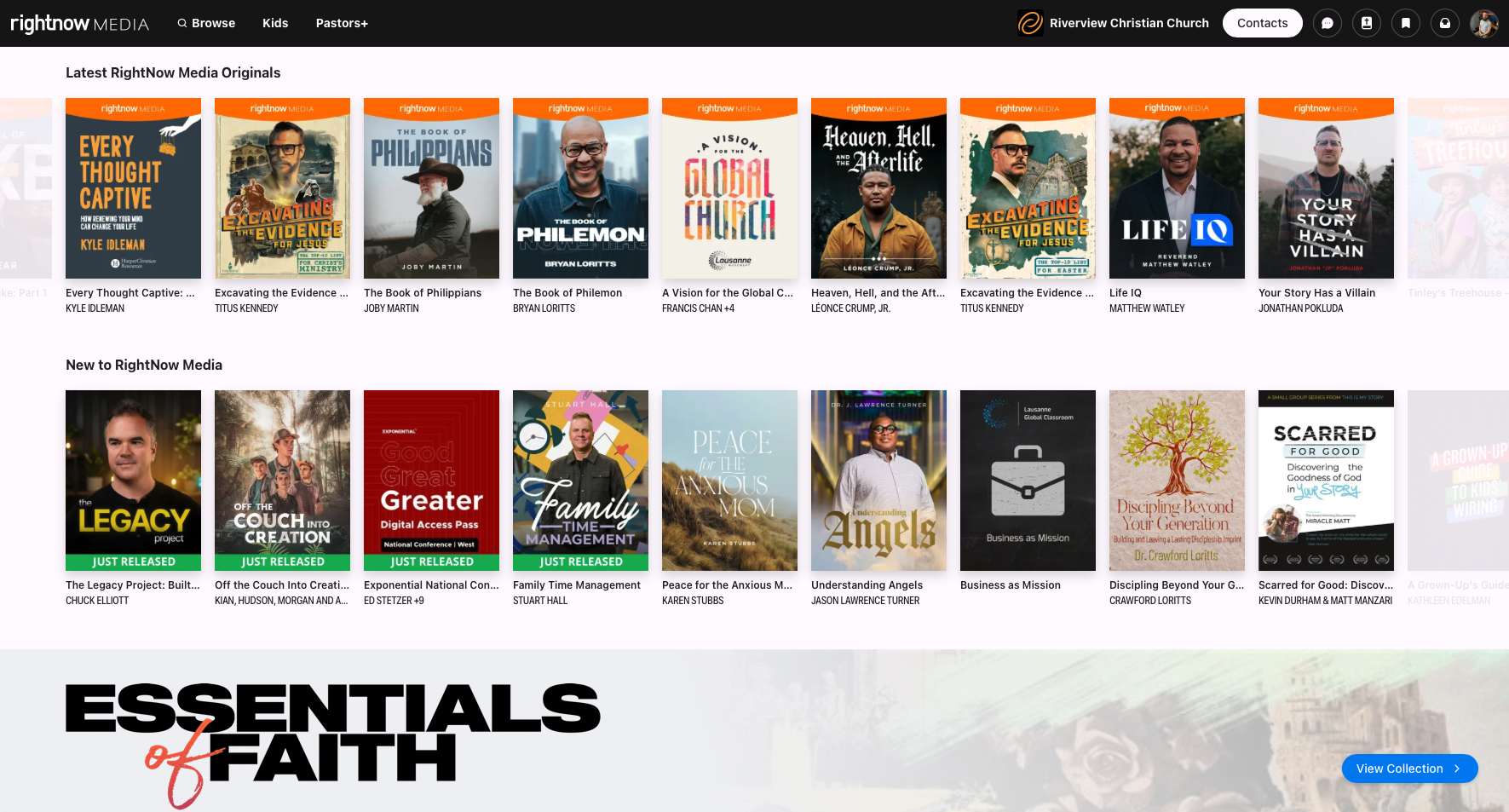The image size is (1509, 812).
Task: Go to RightNow Media home logo
Action: tap(79, 23)
